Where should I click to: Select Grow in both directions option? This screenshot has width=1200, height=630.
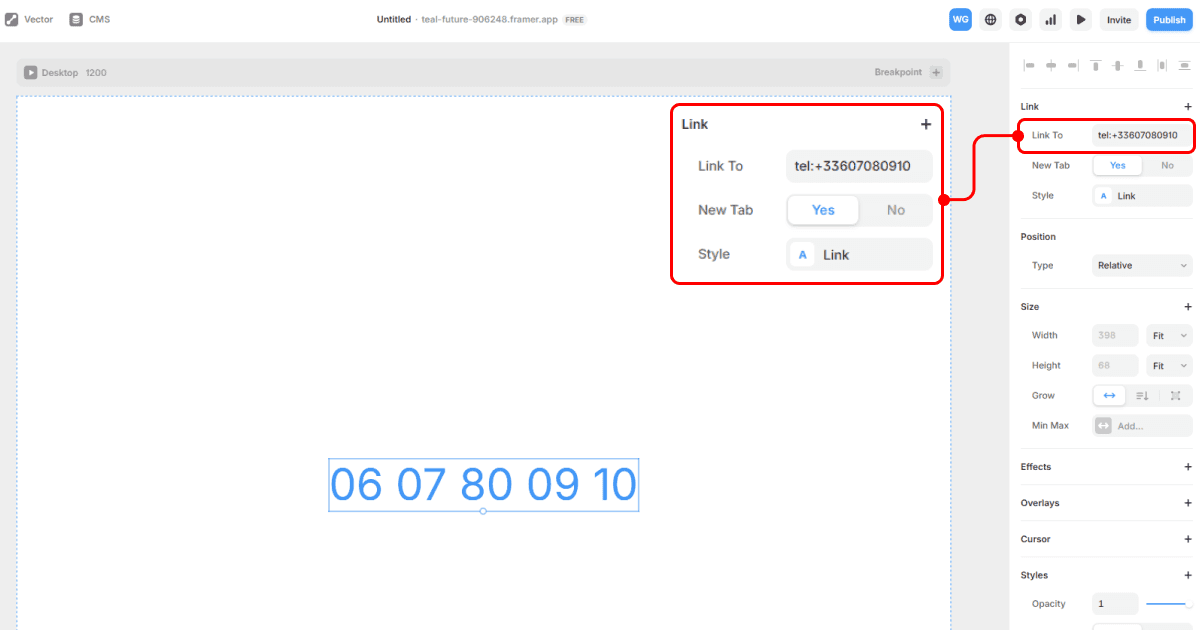1175,395
